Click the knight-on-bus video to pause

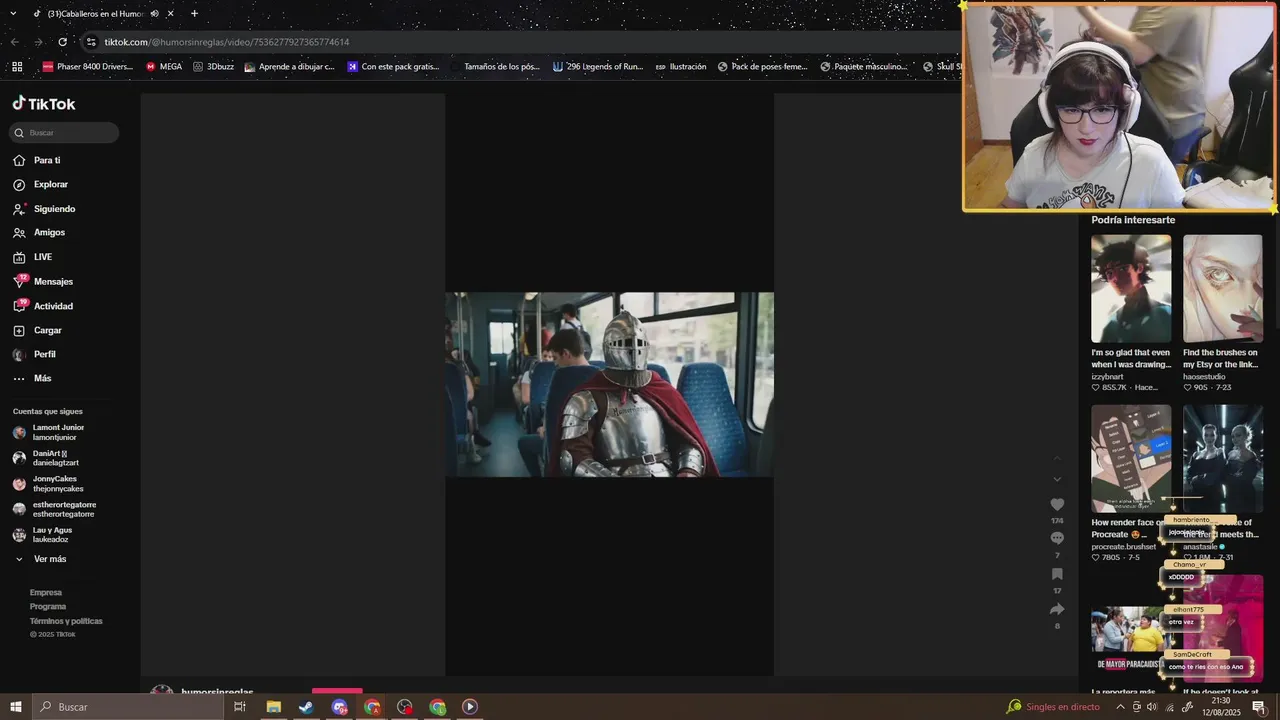click(609, 384)
